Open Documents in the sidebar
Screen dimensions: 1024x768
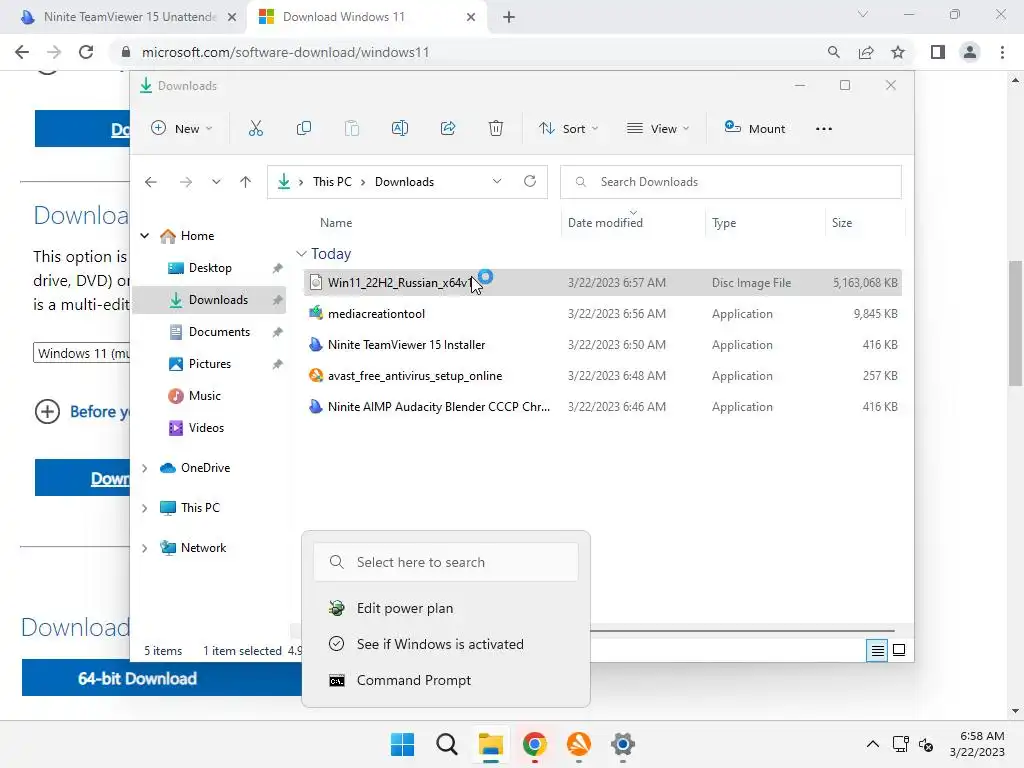coord(210,332)
